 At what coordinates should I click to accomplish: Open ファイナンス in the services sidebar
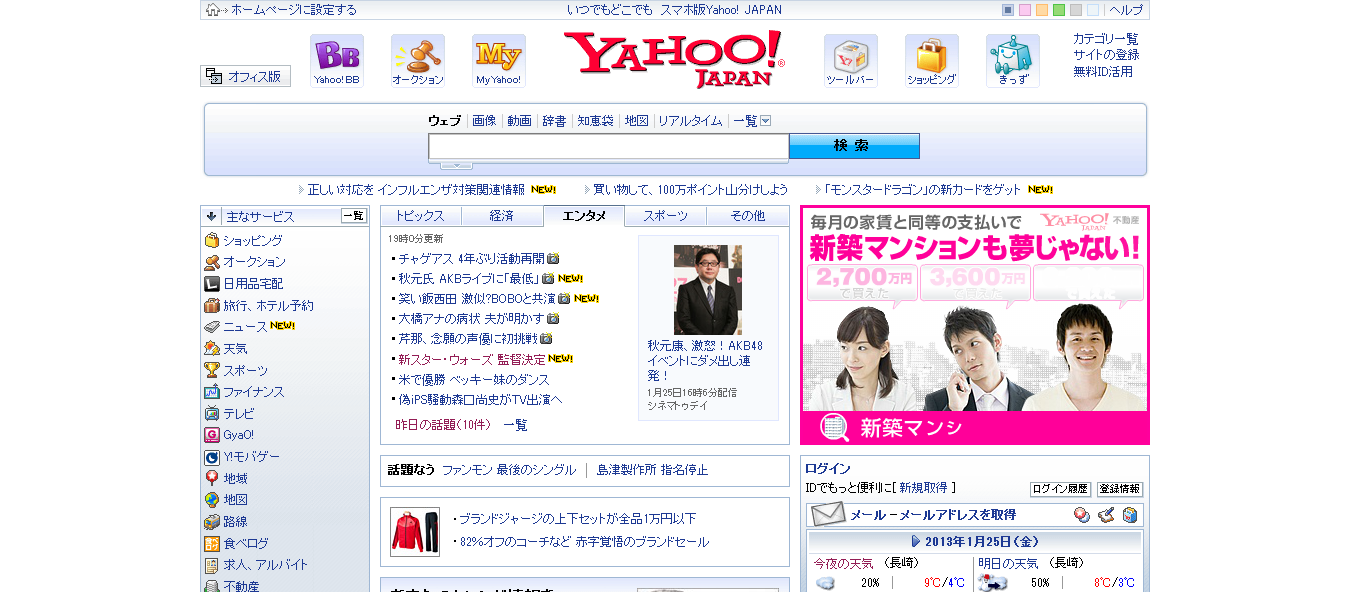tap(253, 392)
